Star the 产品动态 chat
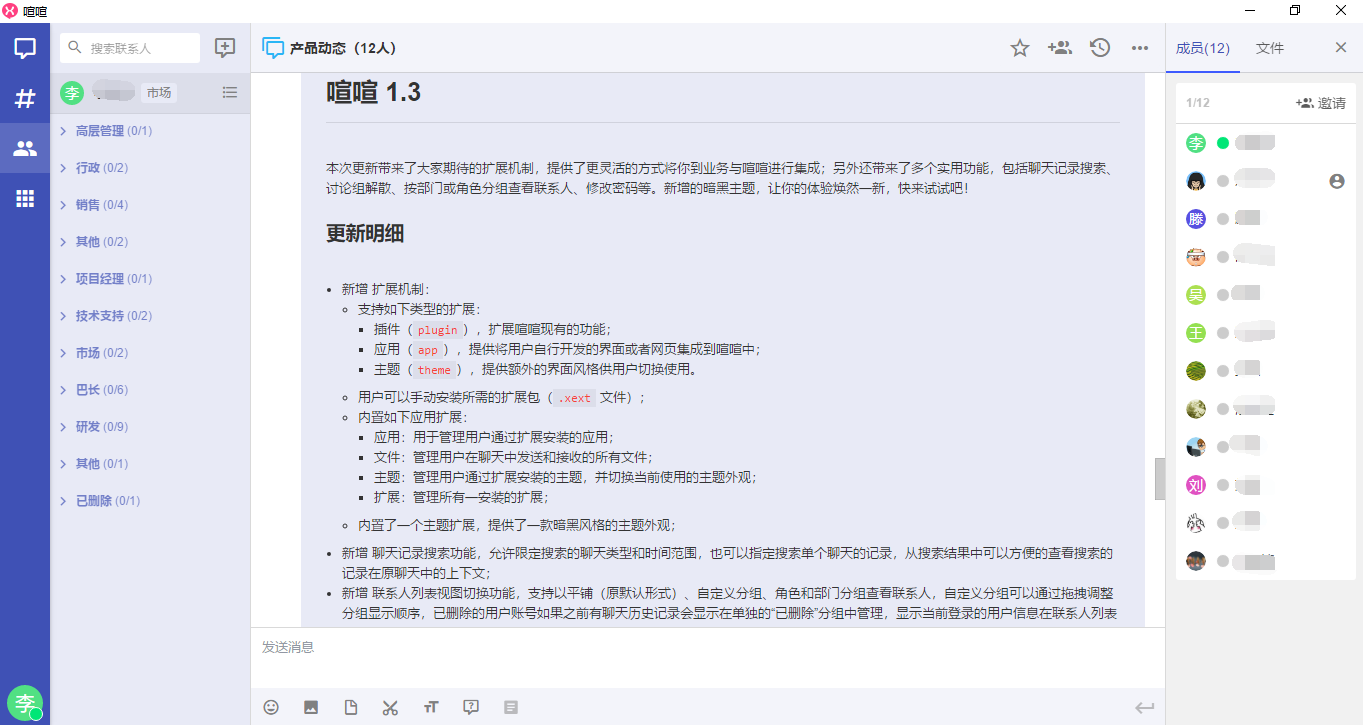The height and width of the screenshot is (725, 1363). [1020, 48]
